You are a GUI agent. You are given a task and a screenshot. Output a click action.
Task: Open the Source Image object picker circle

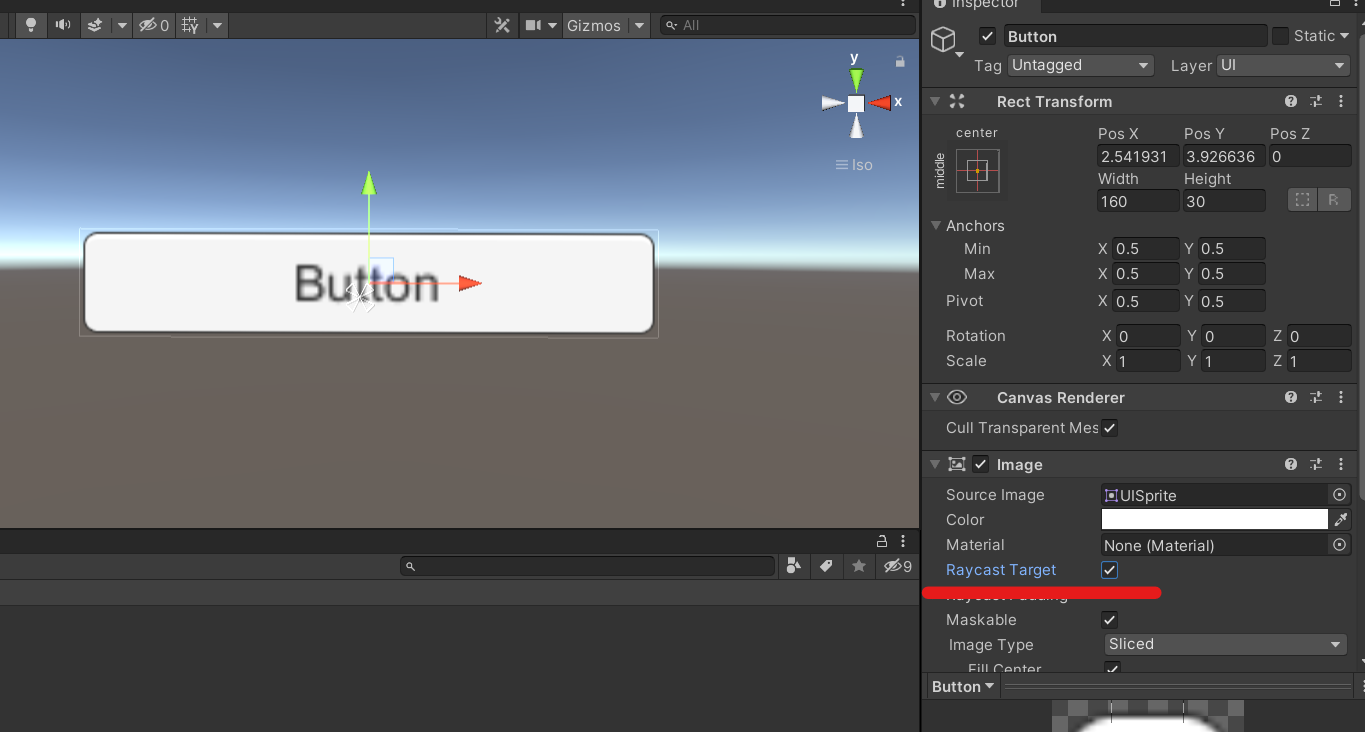pyautogui.click(x=1340, y=495)
